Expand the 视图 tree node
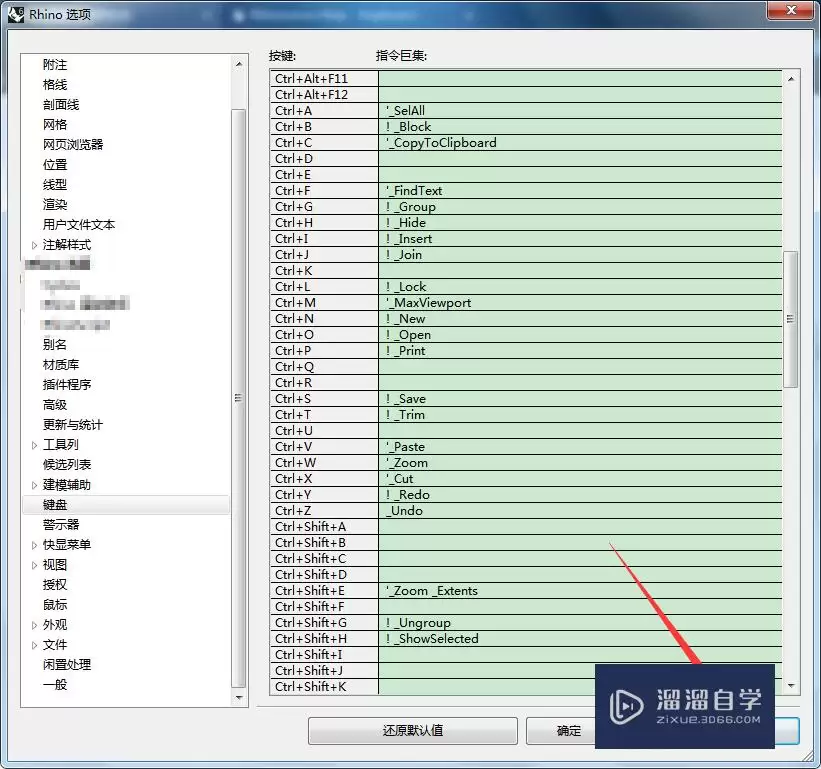 point(34,565)
